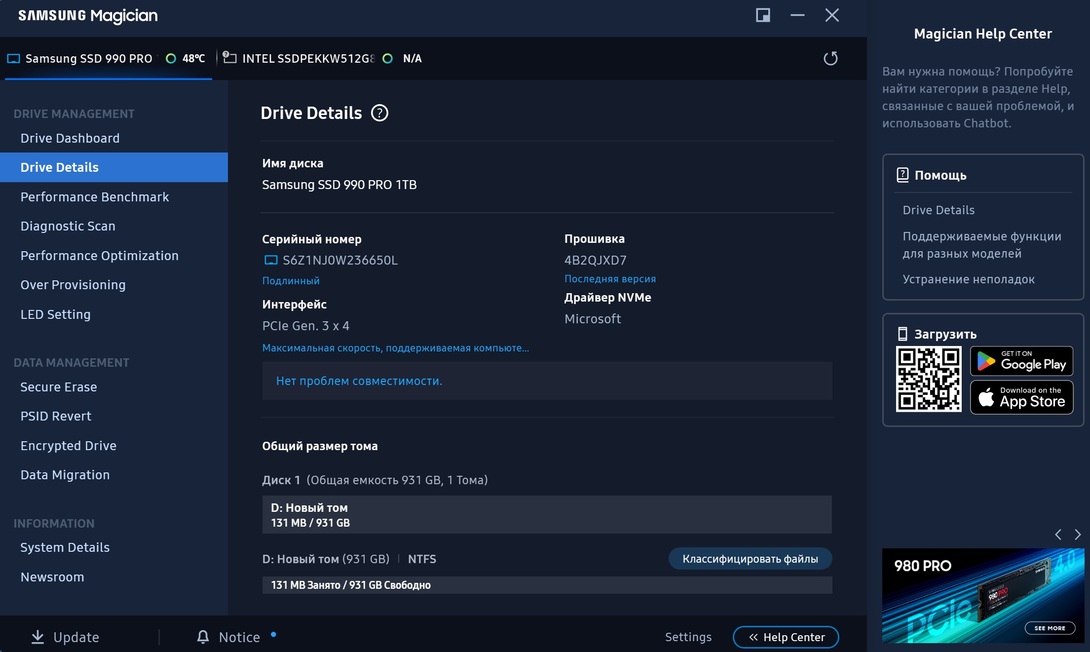
Task: Select Samsung SSD 990 PRO drive tab
Action: [108, 58]
